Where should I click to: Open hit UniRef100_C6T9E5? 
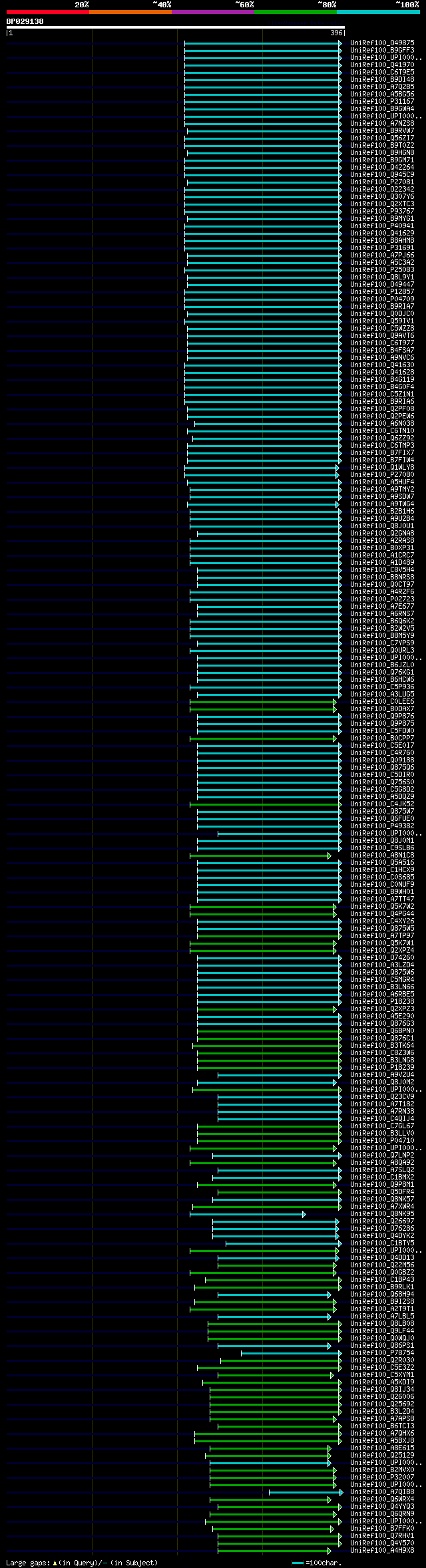point(382,72)
